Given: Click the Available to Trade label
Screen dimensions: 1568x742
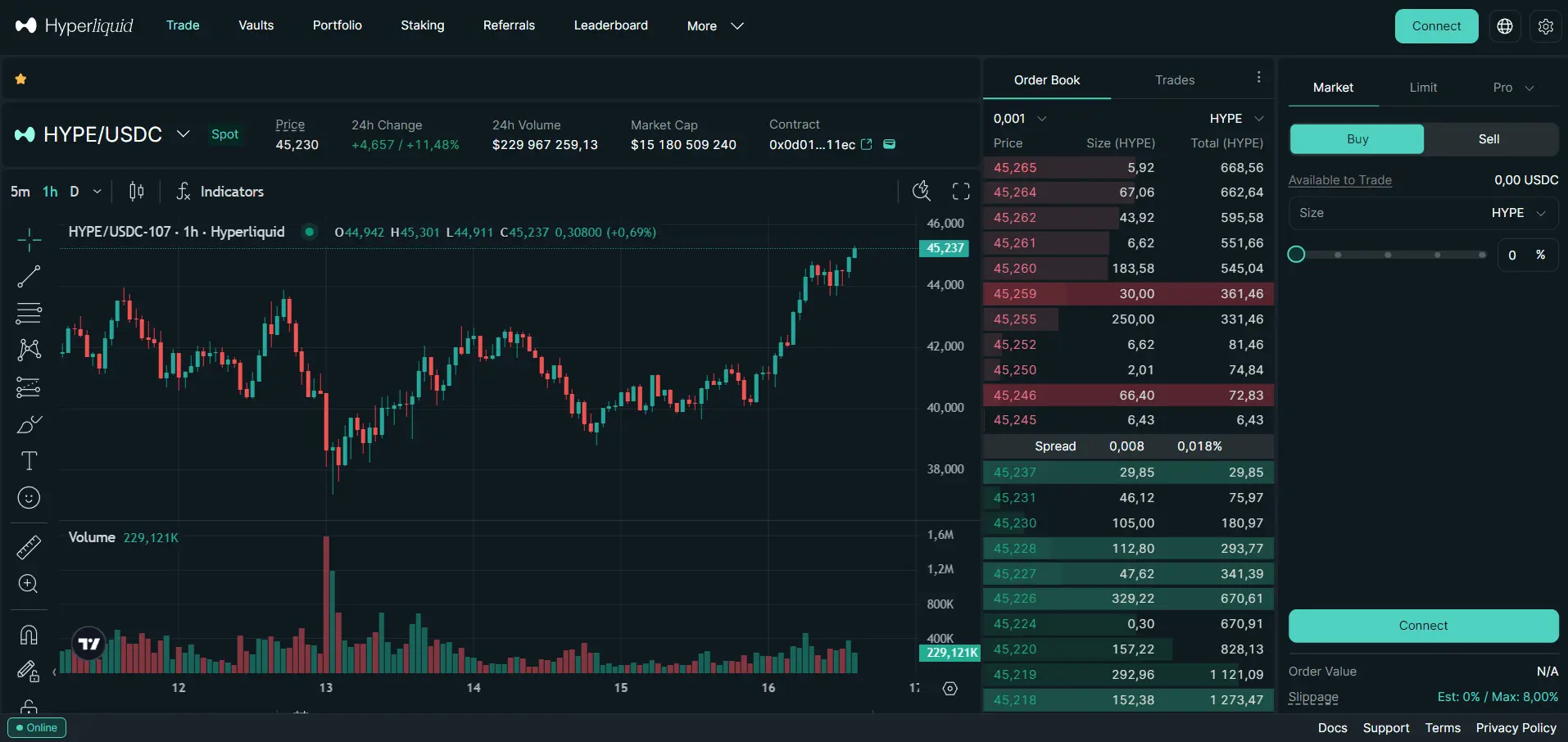Looking at the screenshot, I should [1340, 180].
